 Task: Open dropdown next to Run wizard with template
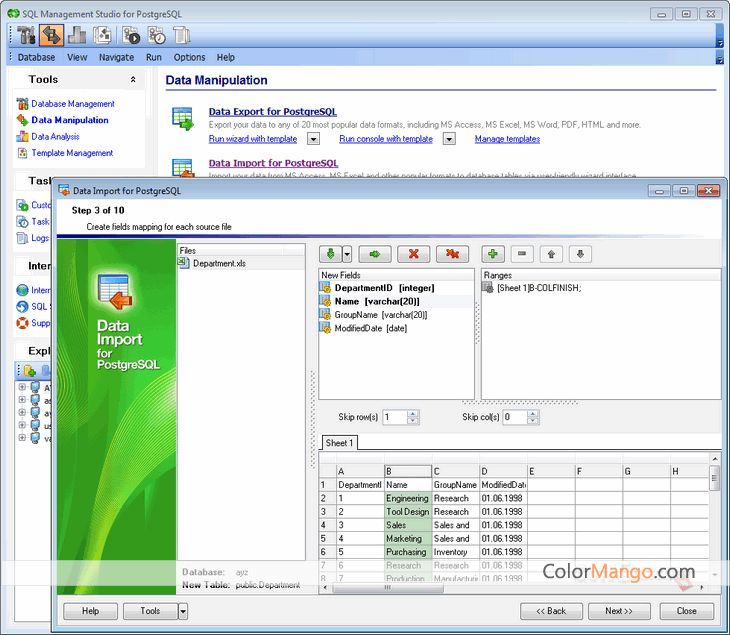tap(313, 139)
